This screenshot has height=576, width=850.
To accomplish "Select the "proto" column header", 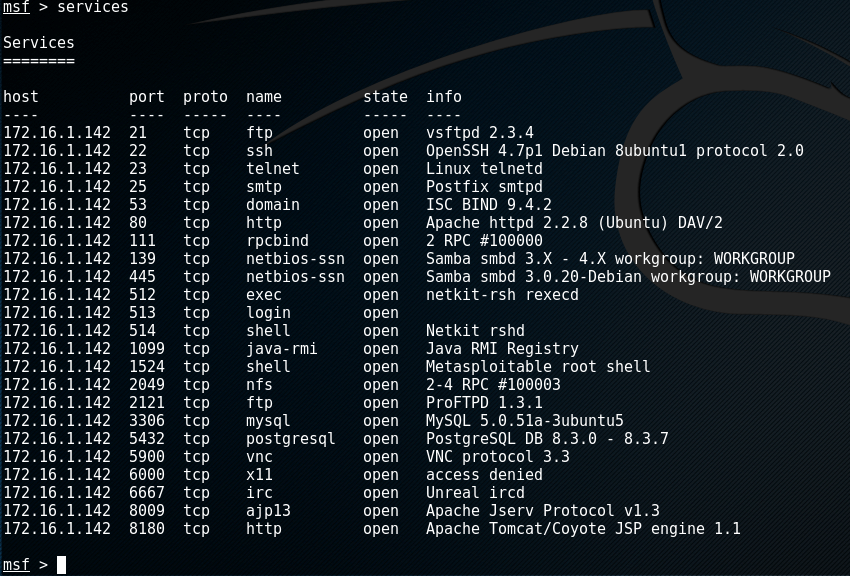I will 205,97.
